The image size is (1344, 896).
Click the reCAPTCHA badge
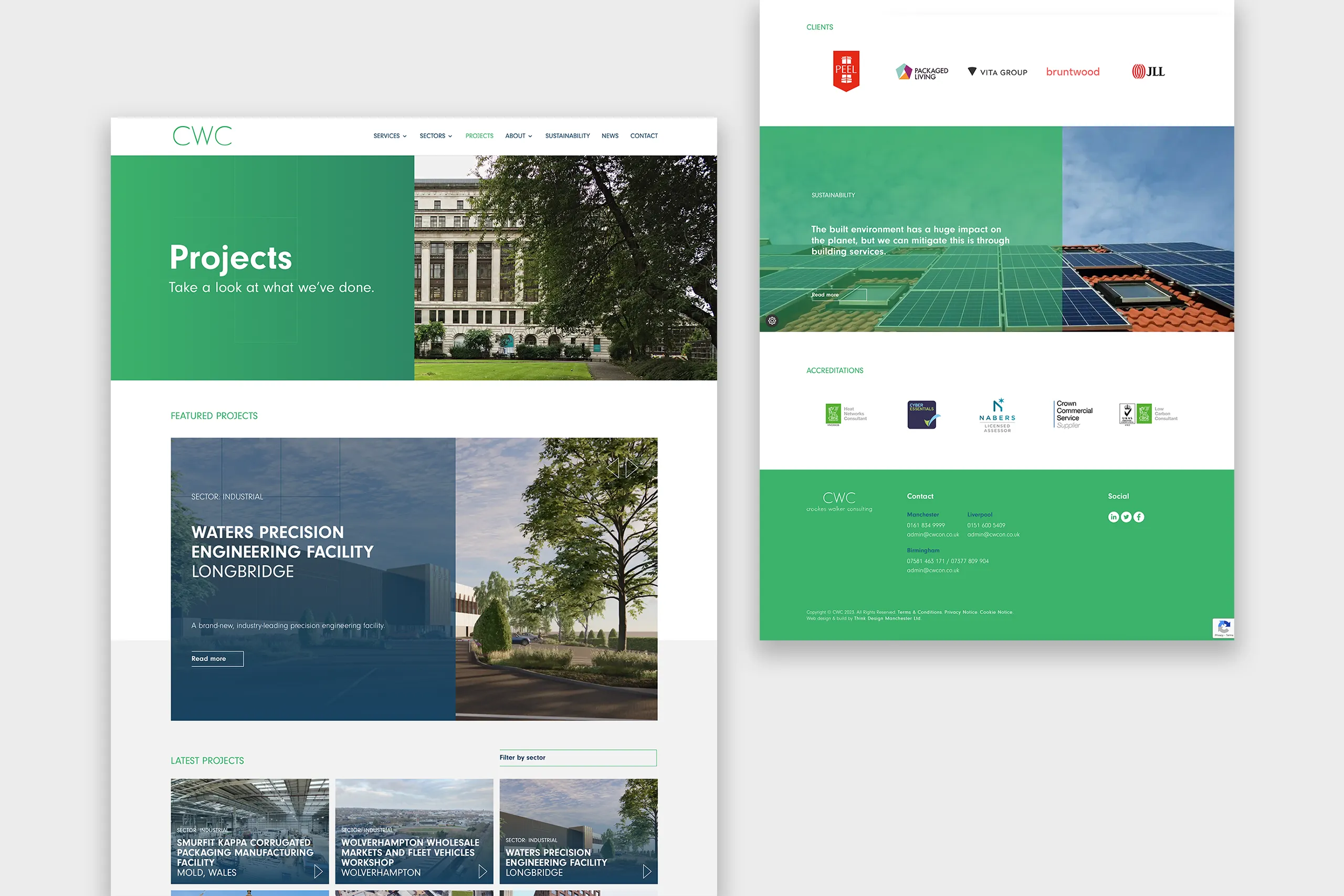click(x=1223, y=628)
